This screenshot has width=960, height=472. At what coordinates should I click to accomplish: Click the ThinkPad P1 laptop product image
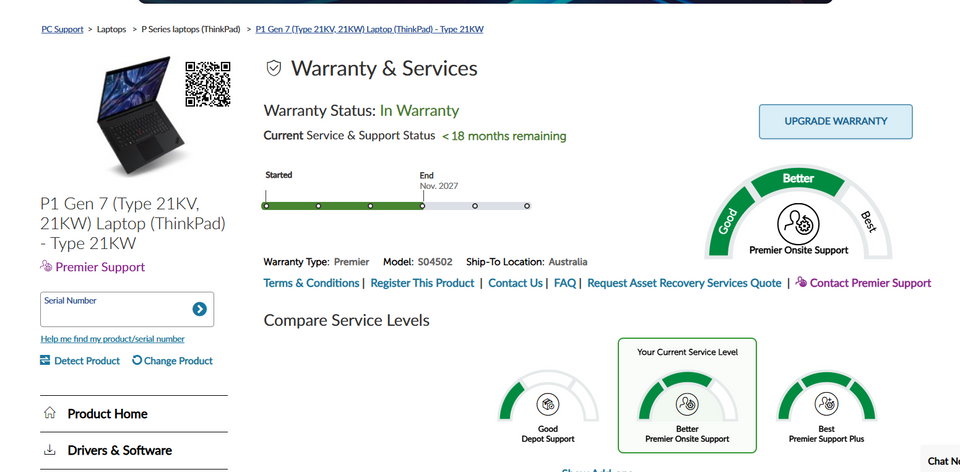(x=140, y=116)
